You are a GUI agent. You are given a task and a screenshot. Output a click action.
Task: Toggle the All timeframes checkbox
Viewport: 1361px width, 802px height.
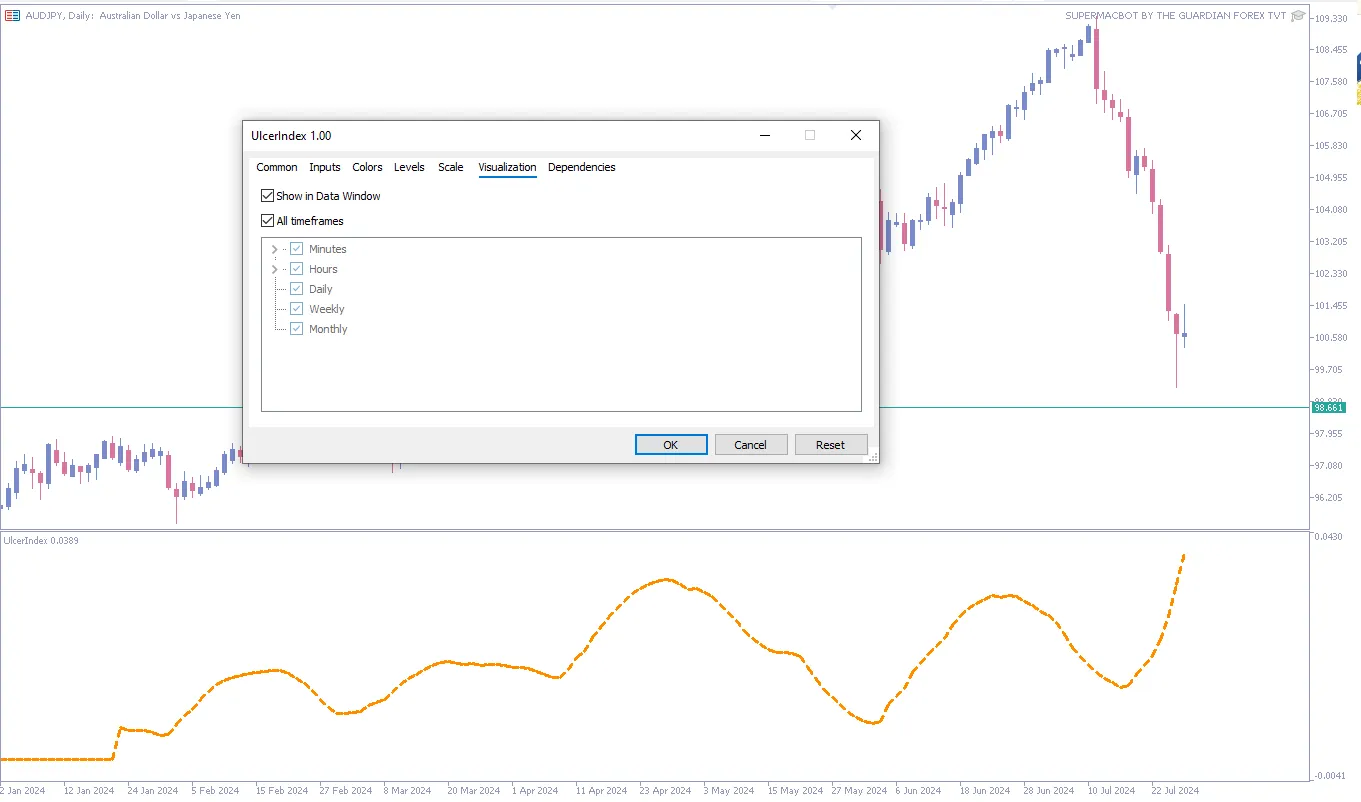pyautogui.click(x=267, y=221)
